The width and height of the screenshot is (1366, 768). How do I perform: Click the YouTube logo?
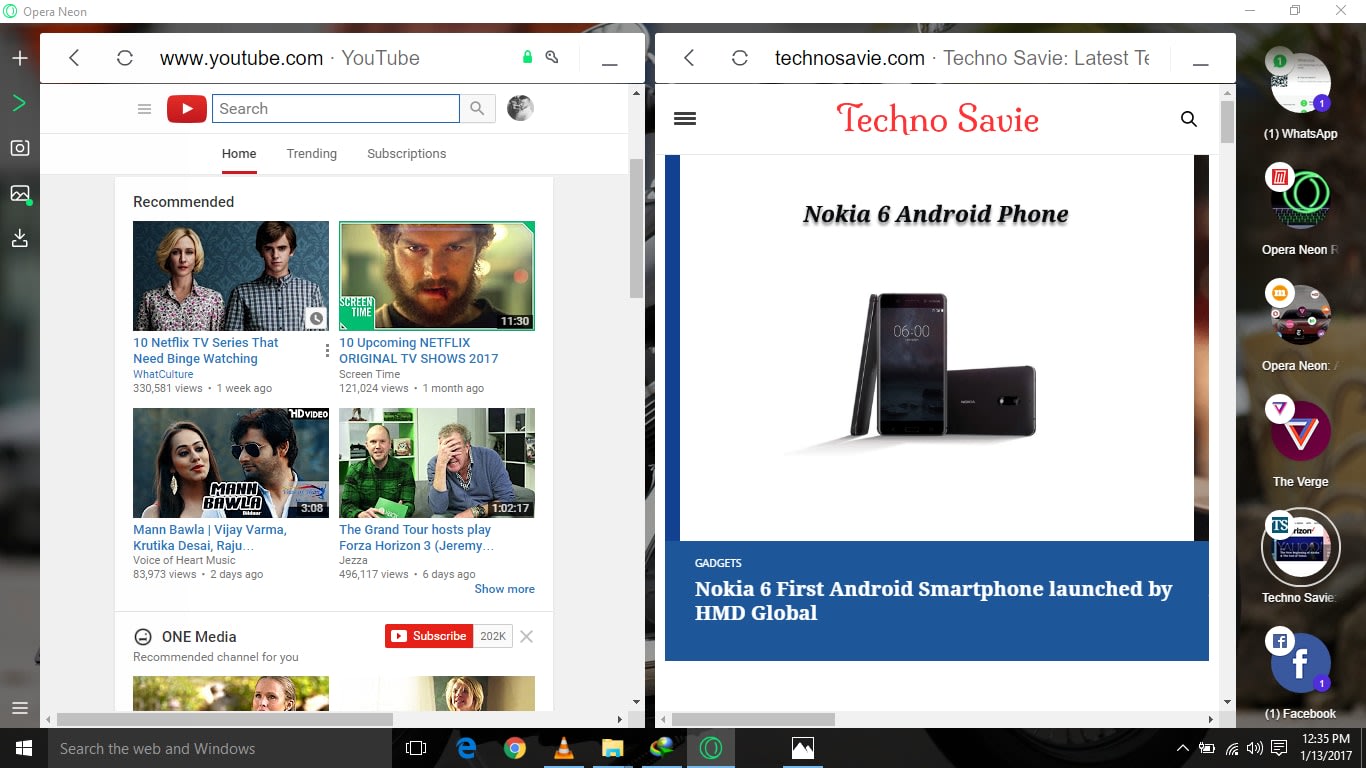187,109
